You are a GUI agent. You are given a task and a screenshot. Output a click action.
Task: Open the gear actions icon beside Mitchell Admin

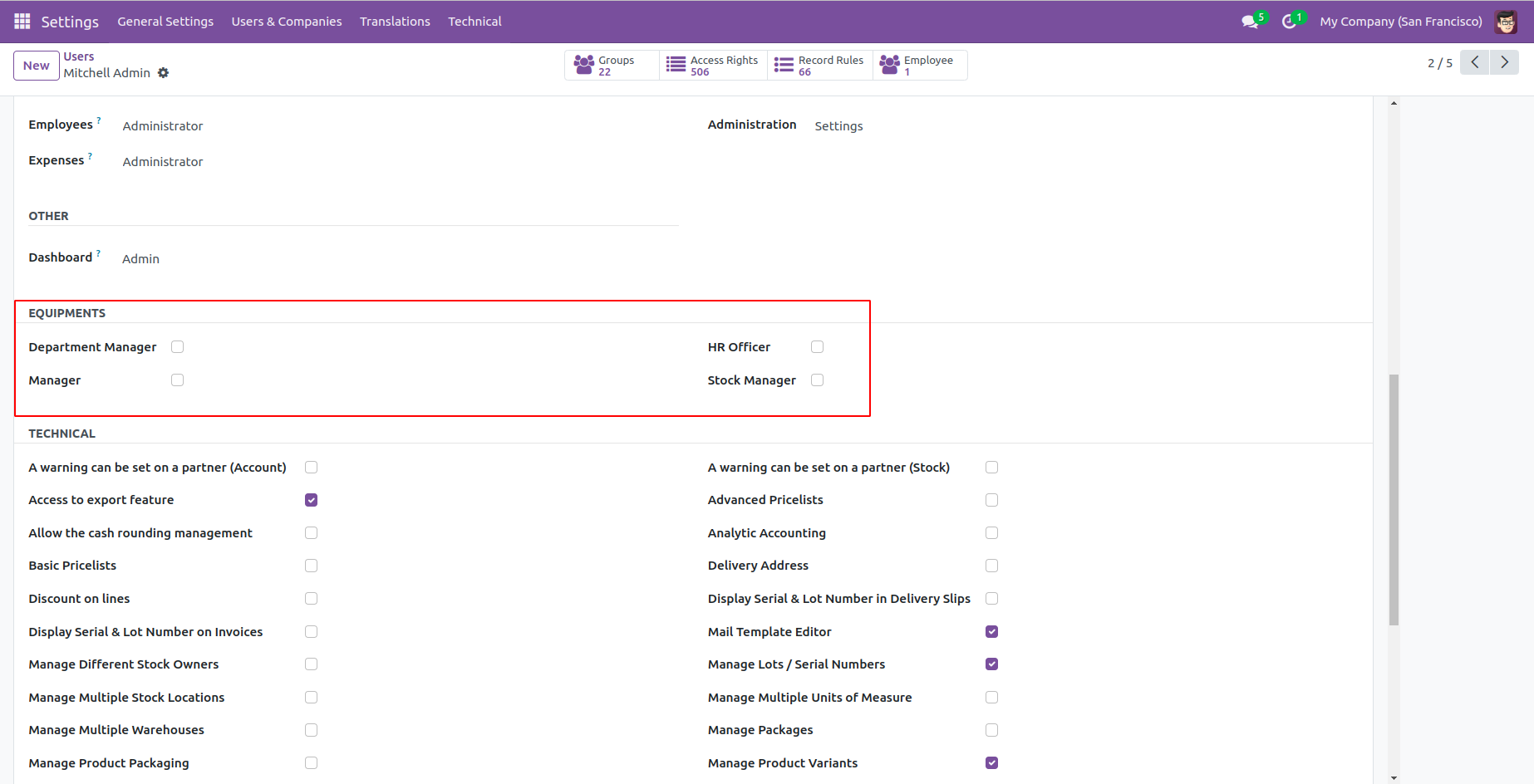(164, 73)
